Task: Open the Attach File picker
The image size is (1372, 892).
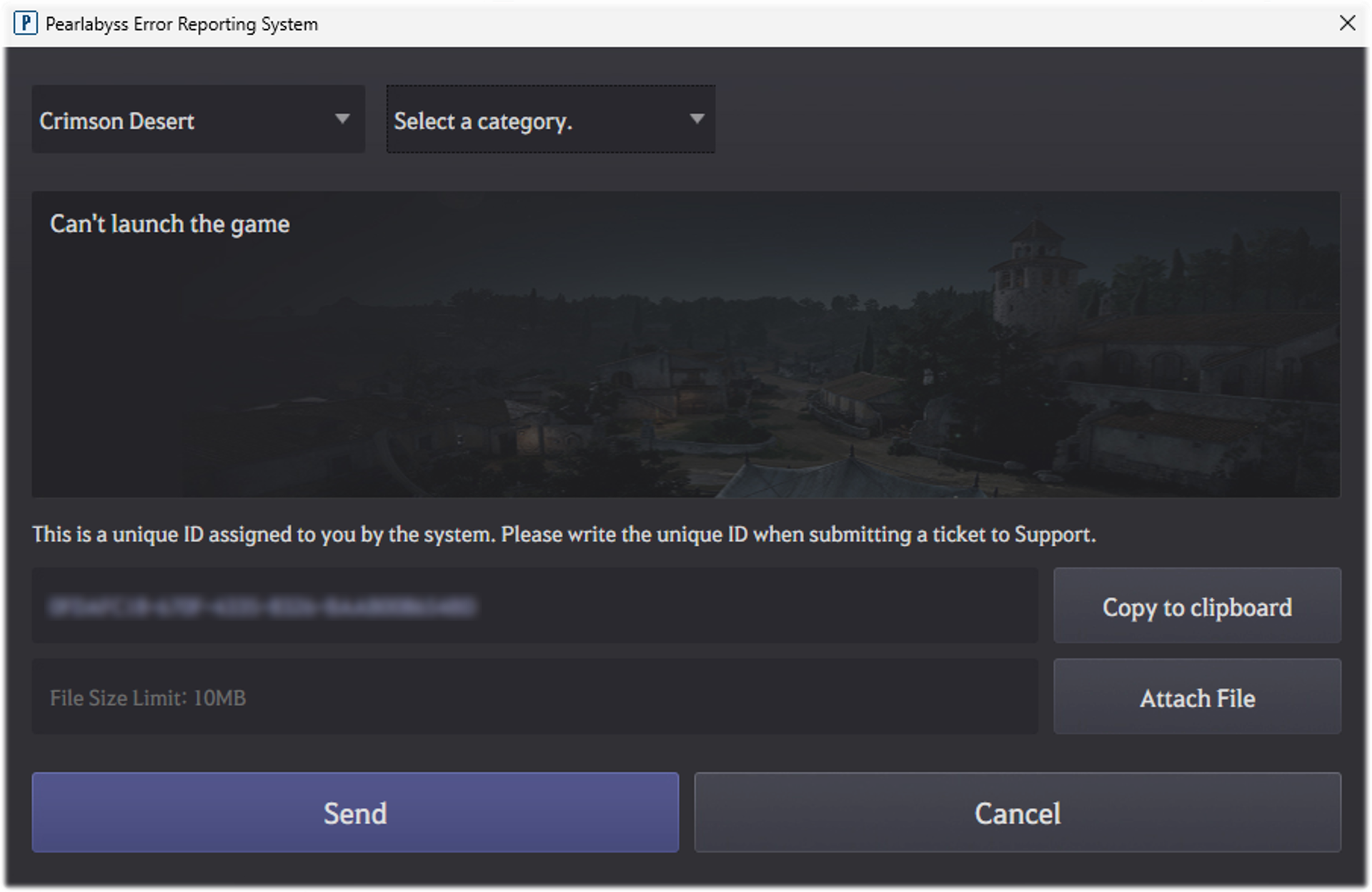Action: coord(1197,697)
